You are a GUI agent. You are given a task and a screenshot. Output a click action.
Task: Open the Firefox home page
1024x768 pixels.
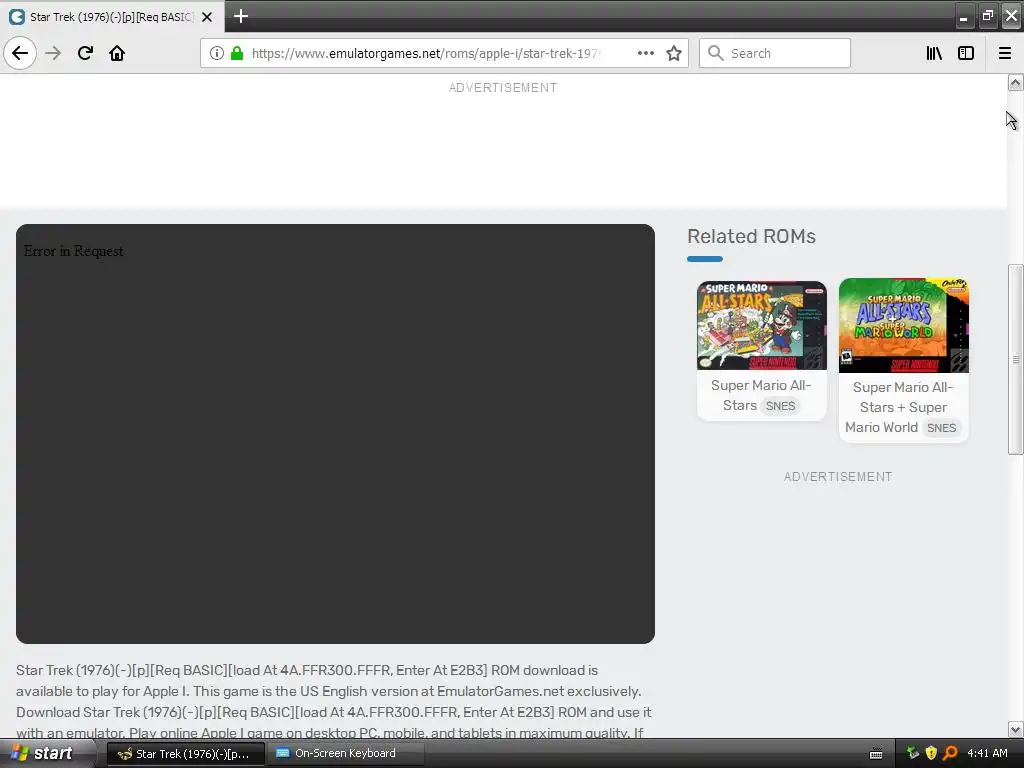pos(117,54)
